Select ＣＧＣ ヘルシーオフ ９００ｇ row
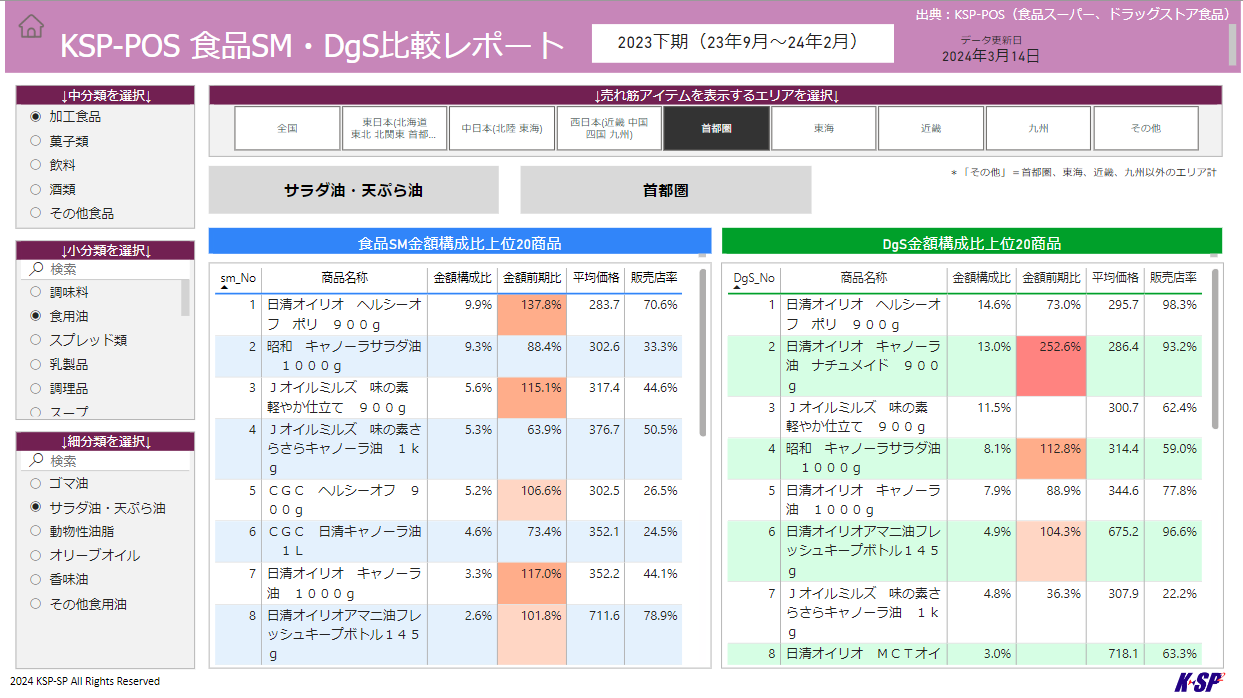Image resolution: width=1243 pixels, height=698 pixels. (448, 500)
